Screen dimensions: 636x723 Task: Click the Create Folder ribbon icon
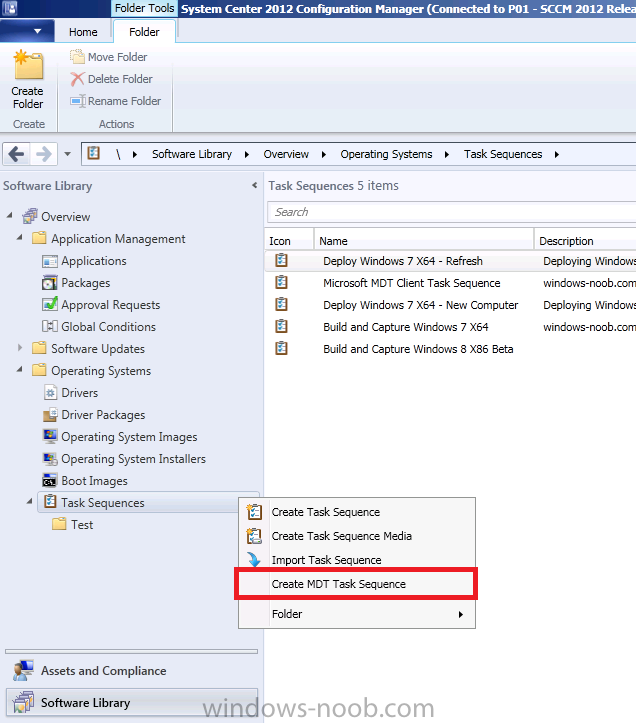click(28, 65)
